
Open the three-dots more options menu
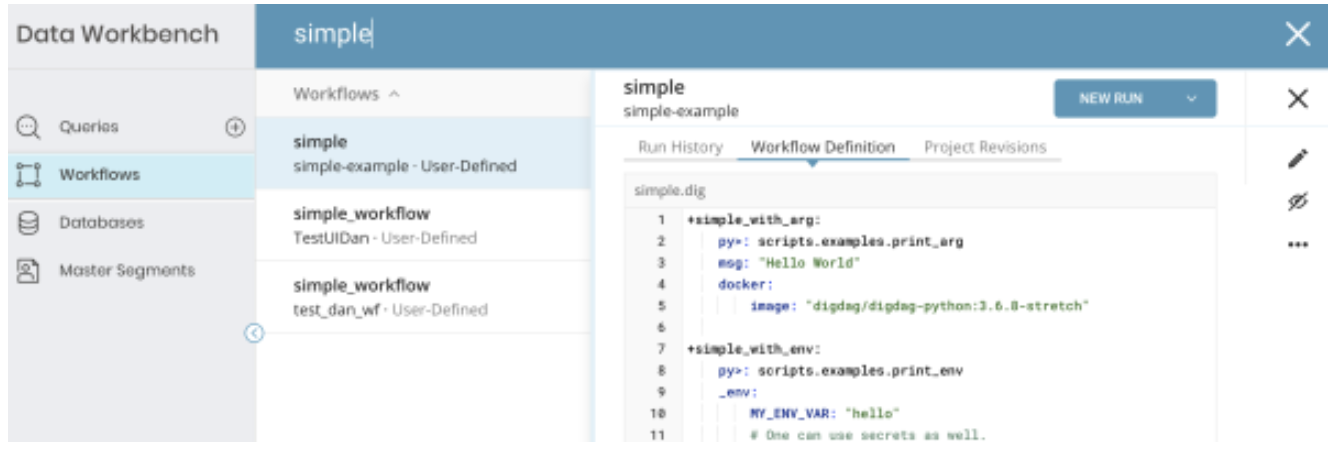point(1297,246)
